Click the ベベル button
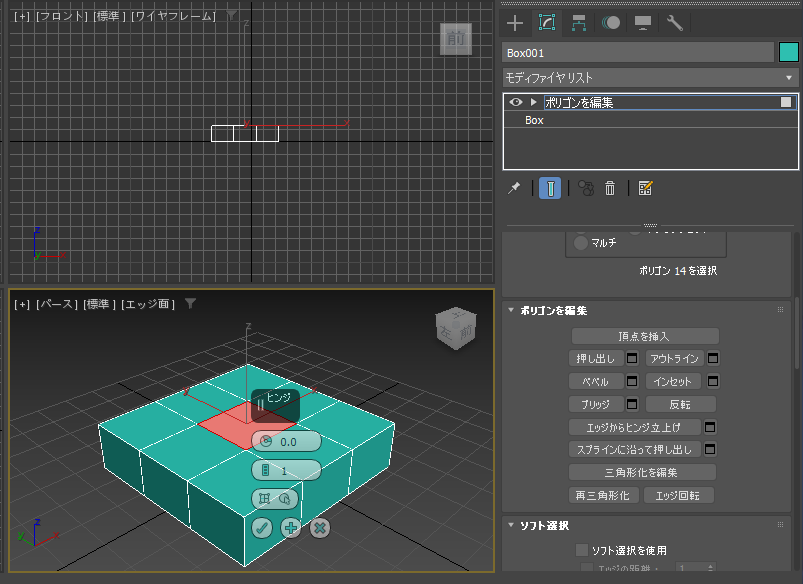 596,381
